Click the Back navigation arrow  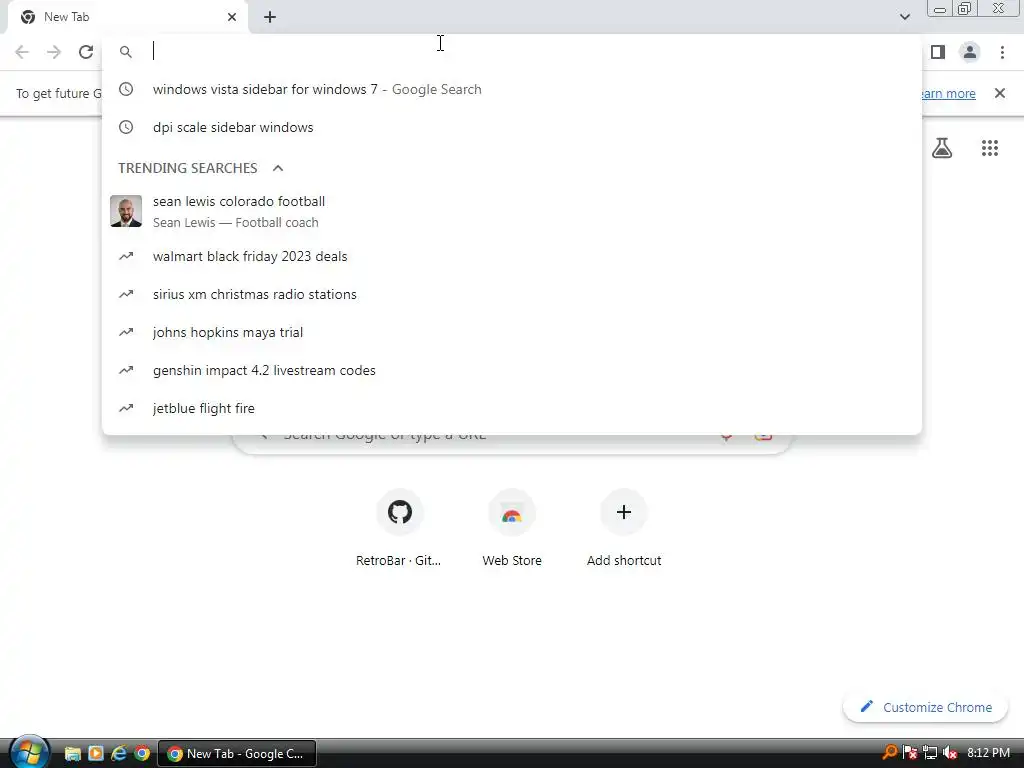coord(22,52)
